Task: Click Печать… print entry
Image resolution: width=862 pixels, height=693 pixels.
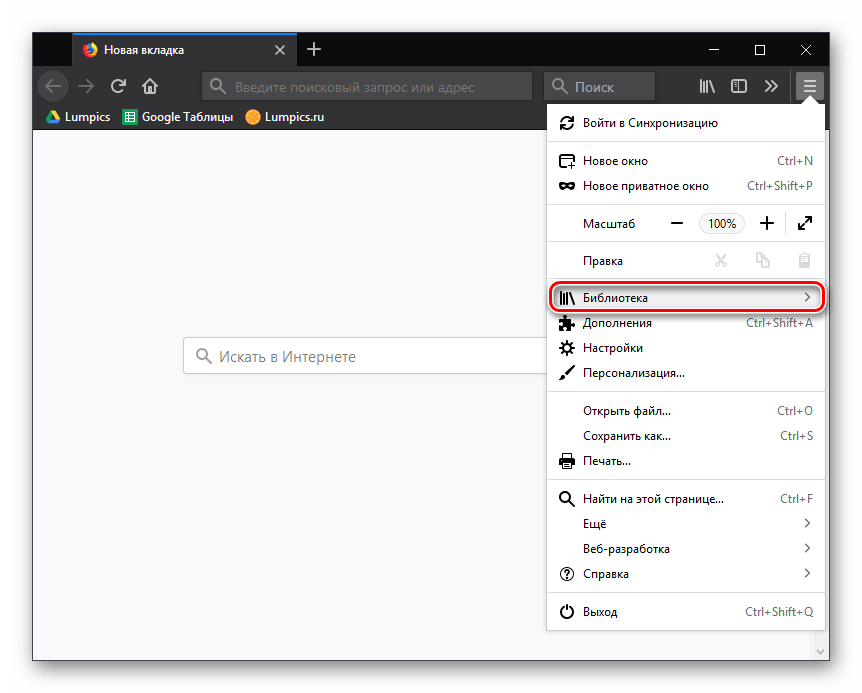Action: click(x=686, y=461)
